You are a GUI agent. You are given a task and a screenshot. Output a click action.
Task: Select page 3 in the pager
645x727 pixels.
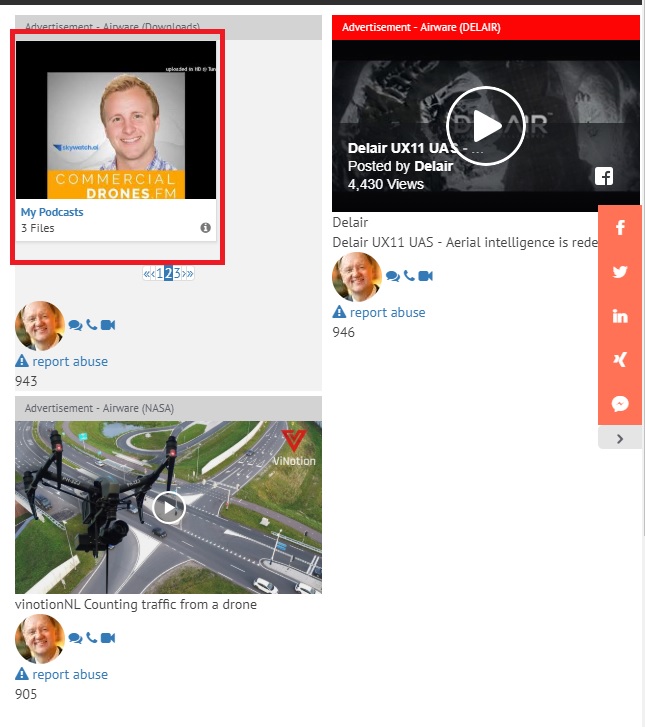point(177,274)
